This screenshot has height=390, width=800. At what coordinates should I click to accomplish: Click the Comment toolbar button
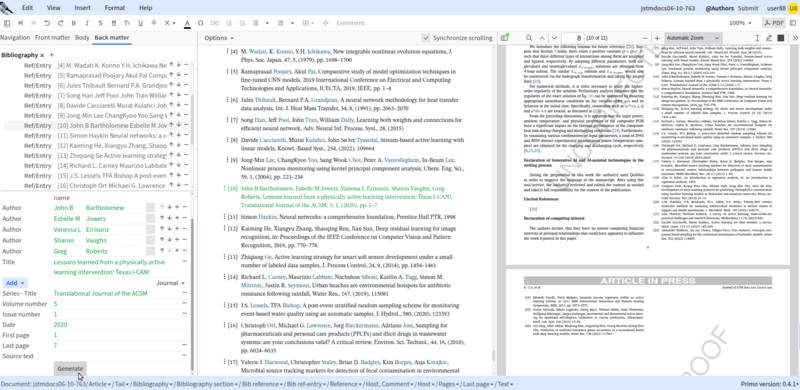pyautogui.click(x=350, y=23)
